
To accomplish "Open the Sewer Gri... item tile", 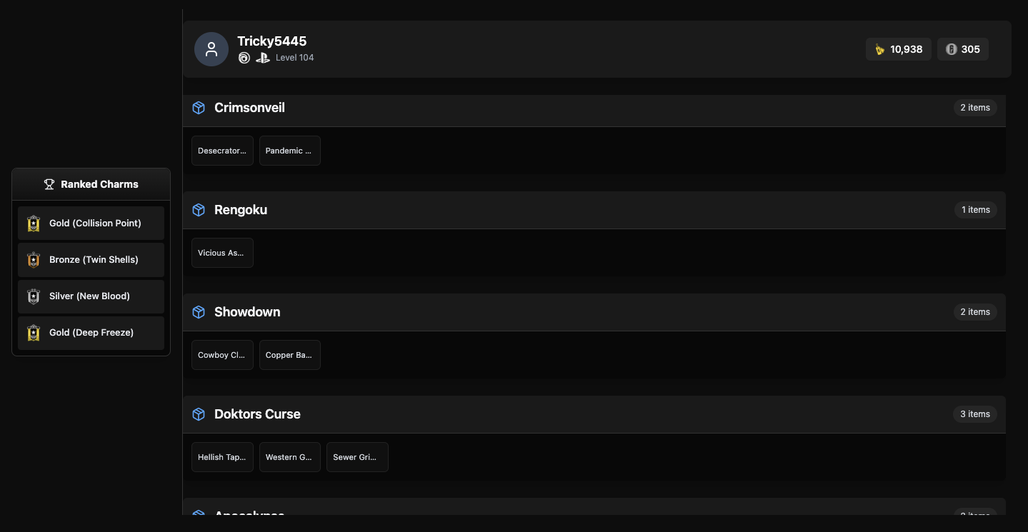I will (x=357, y=457).
